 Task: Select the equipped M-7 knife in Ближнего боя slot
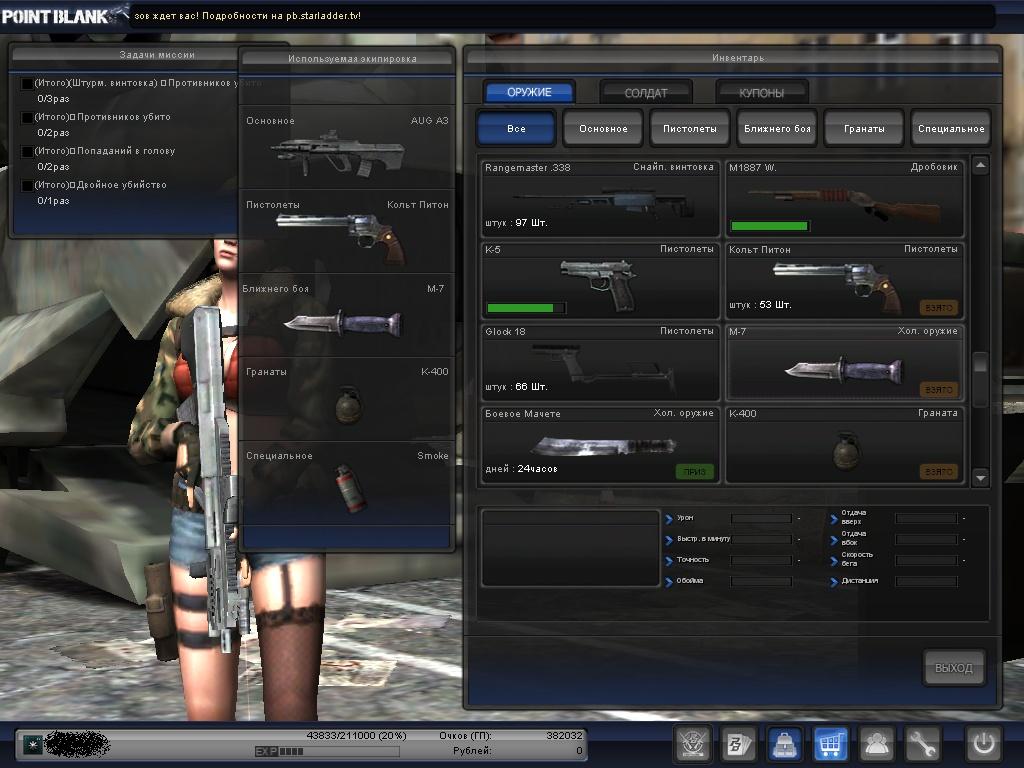pyautogui.click(x=342, y=323)
